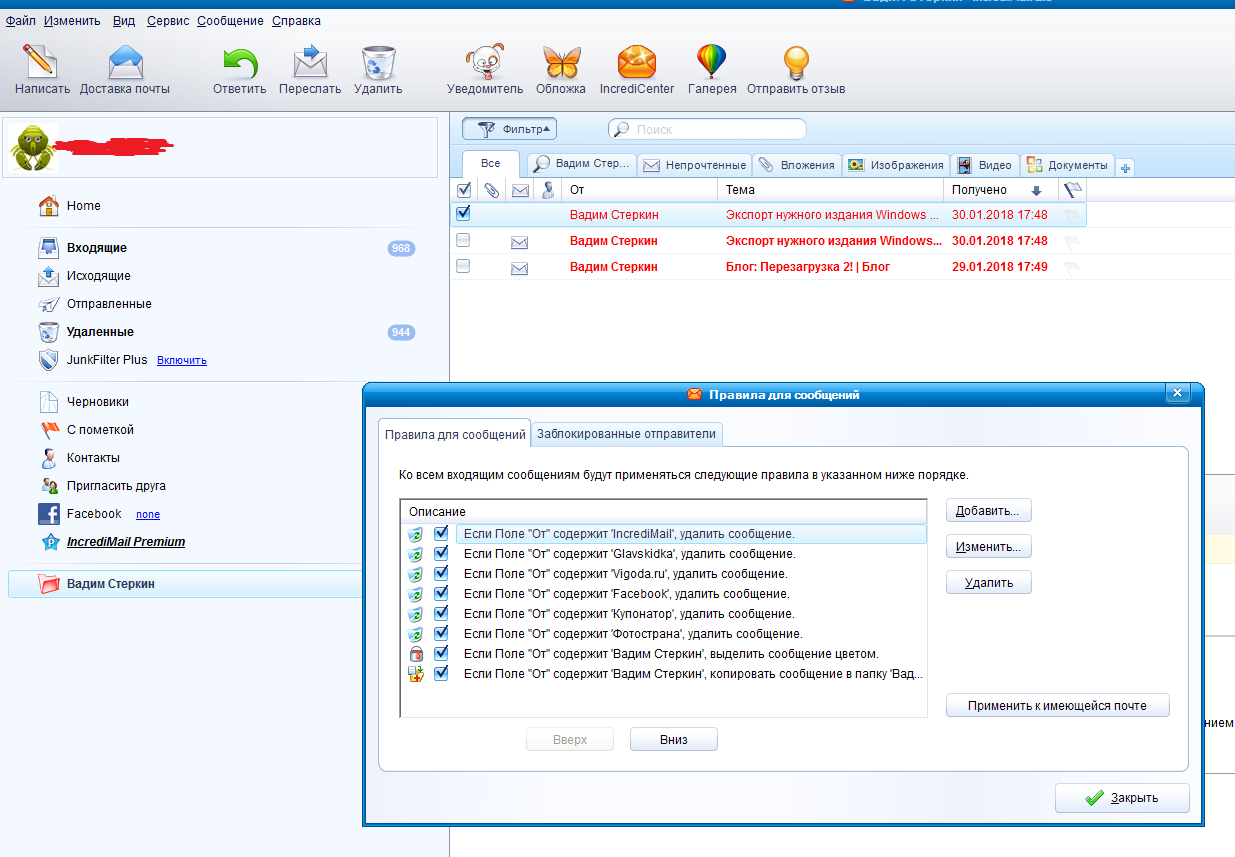This screenshot has height=857, width=1235.
Task: Switch to the Документы tab
Action: click(1067, 165)
